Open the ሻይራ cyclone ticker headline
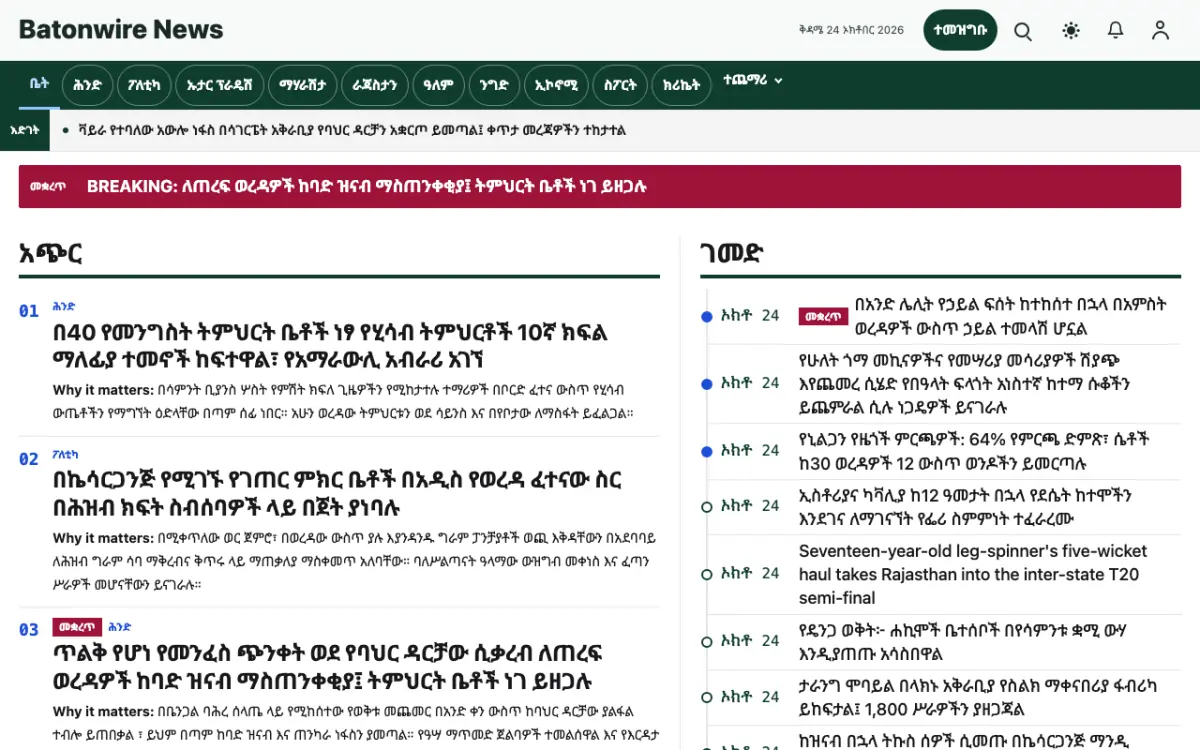This screenshot has height=750, width=1200. point(352,131)
